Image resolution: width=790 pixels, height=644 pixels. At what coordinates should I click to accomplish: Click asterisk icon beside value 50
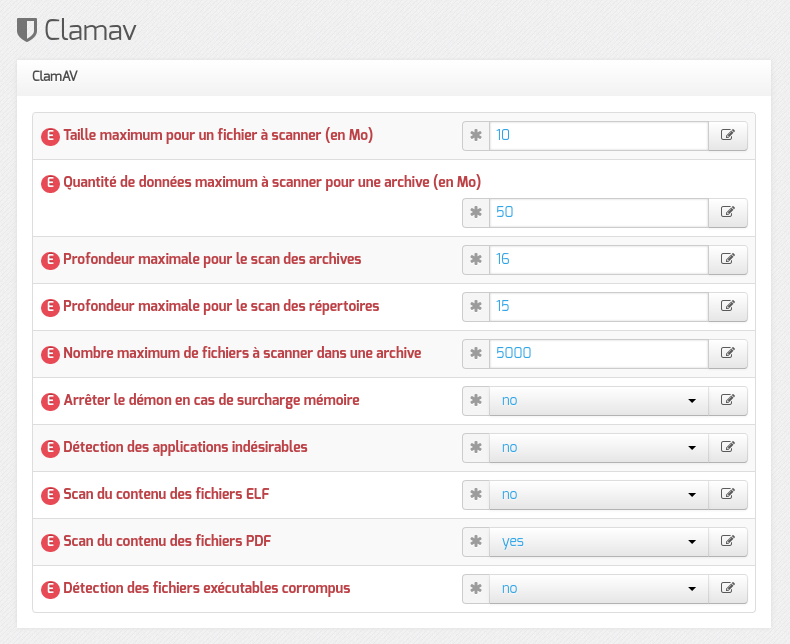click(476, 213)
